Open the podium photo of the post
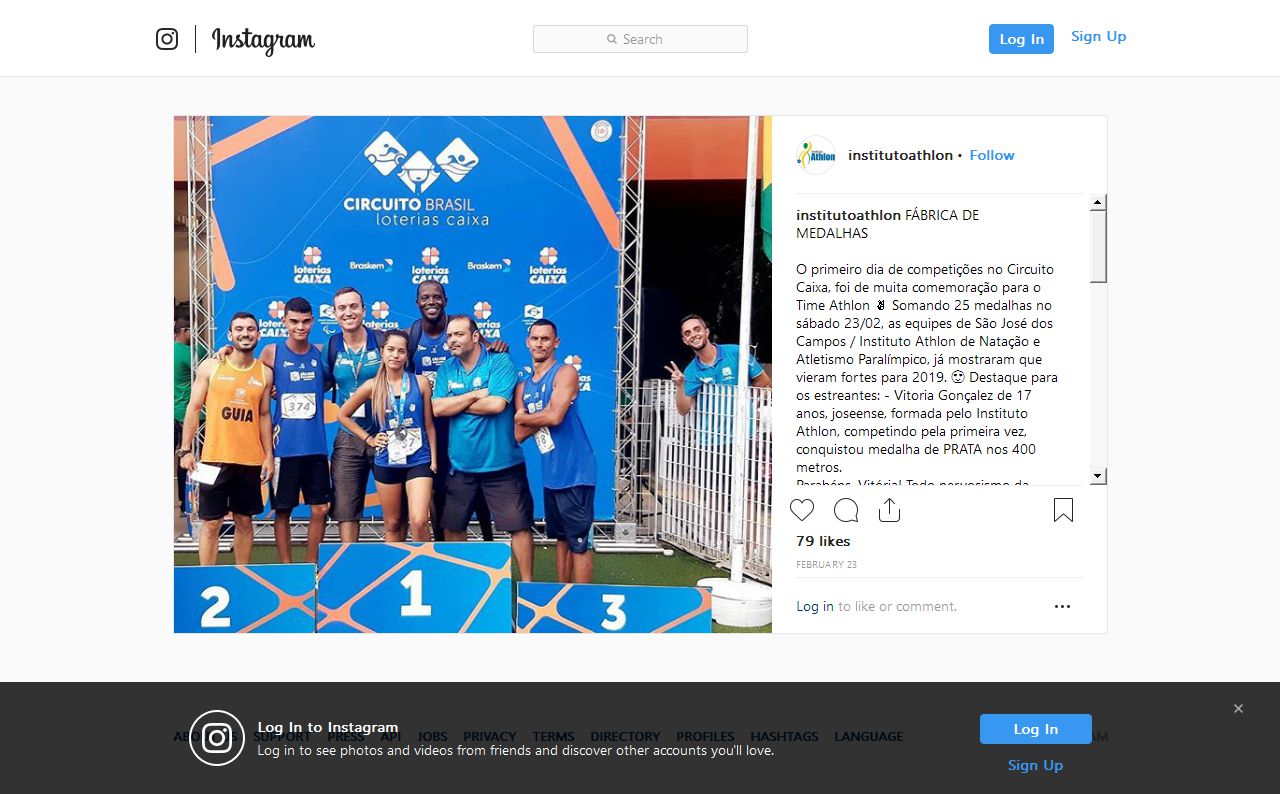 coord(473,374)
